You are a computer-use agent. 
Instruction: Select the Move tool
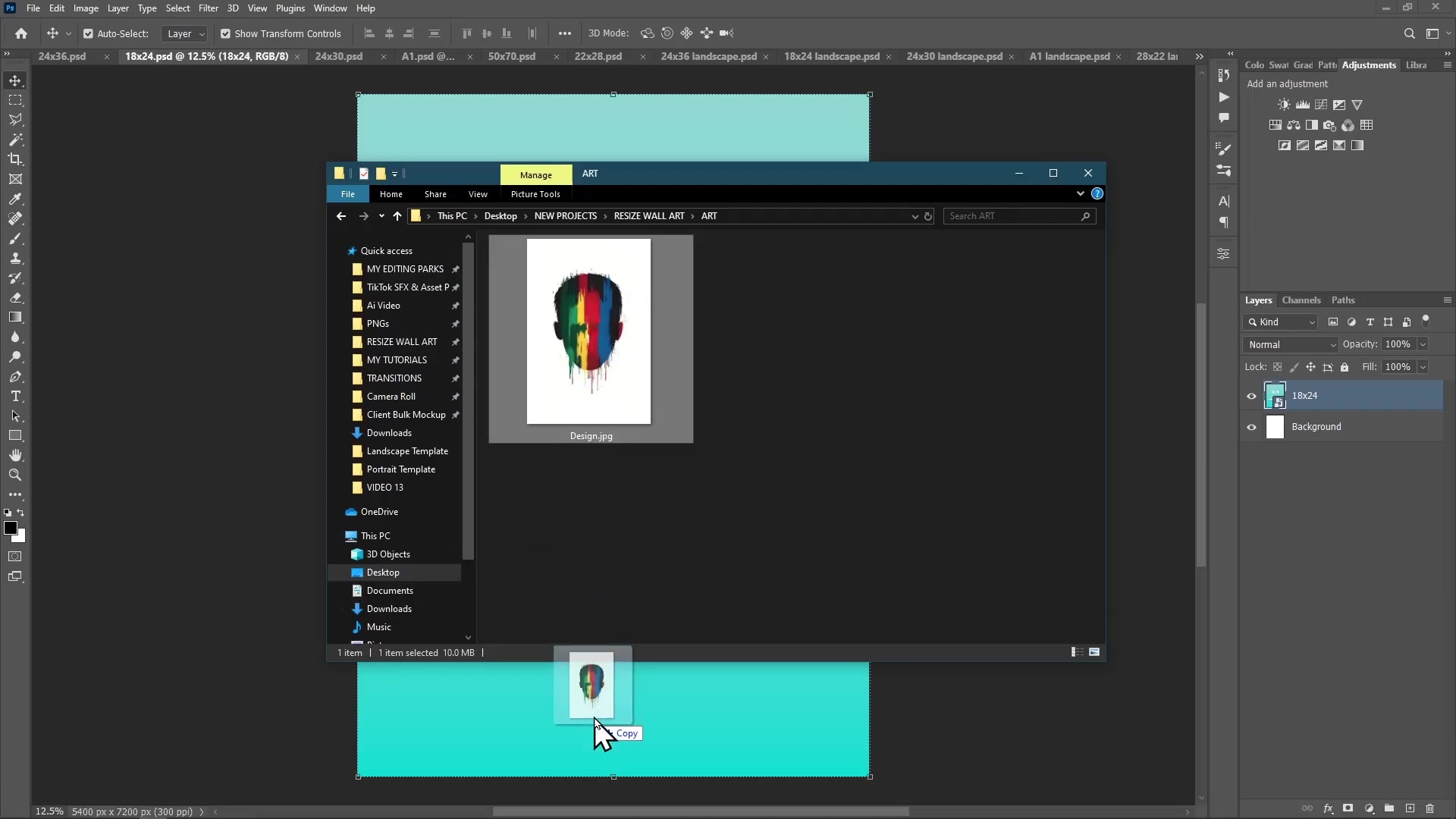point(15,80)
